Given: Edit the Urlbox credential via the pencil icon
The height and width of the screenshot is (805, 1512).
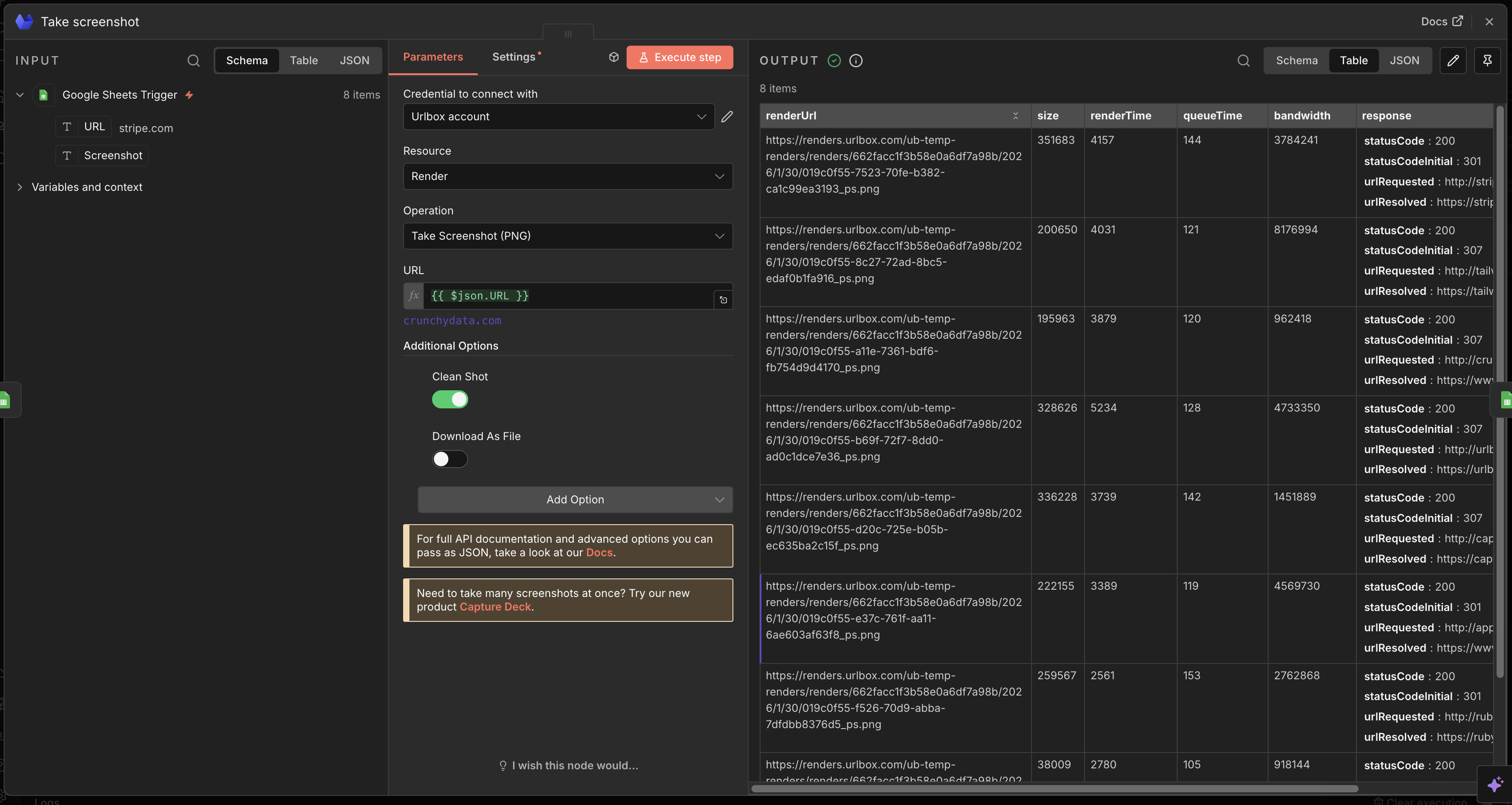Looking at the screenshot, I should point(727,117).
